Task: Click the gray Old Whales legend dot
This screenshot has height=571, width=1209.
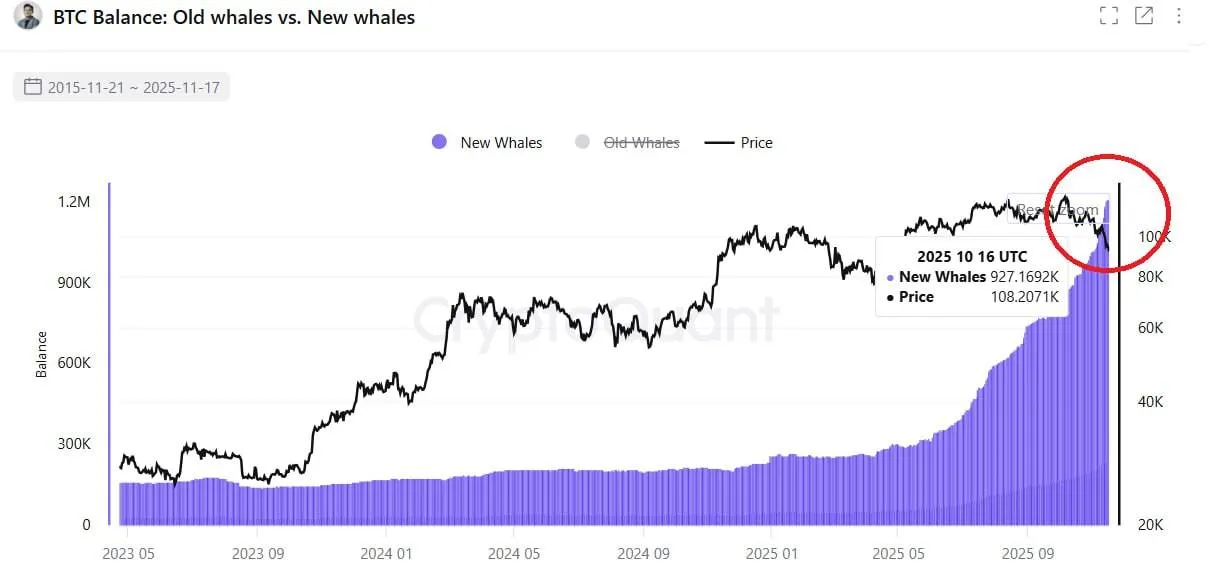Action: point(583,142)
